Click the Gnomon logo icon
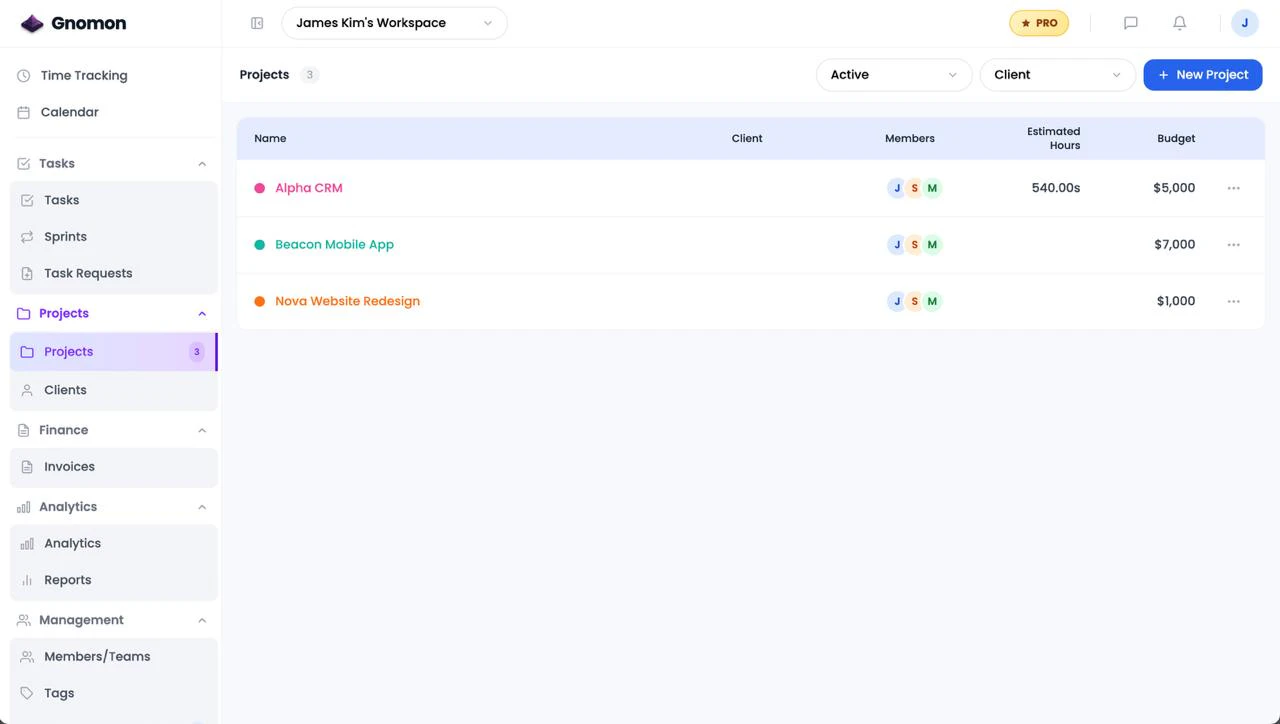 tap(32, 23)
